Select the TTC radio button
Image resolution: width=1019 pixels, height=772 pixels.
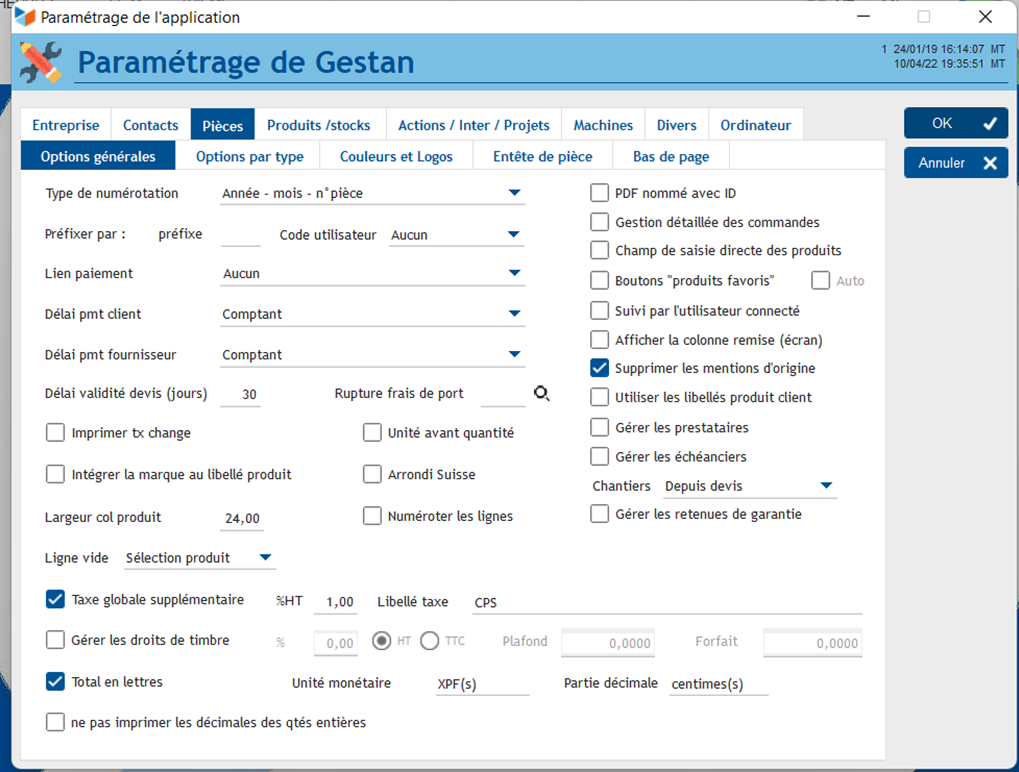(x=430, y=641)
